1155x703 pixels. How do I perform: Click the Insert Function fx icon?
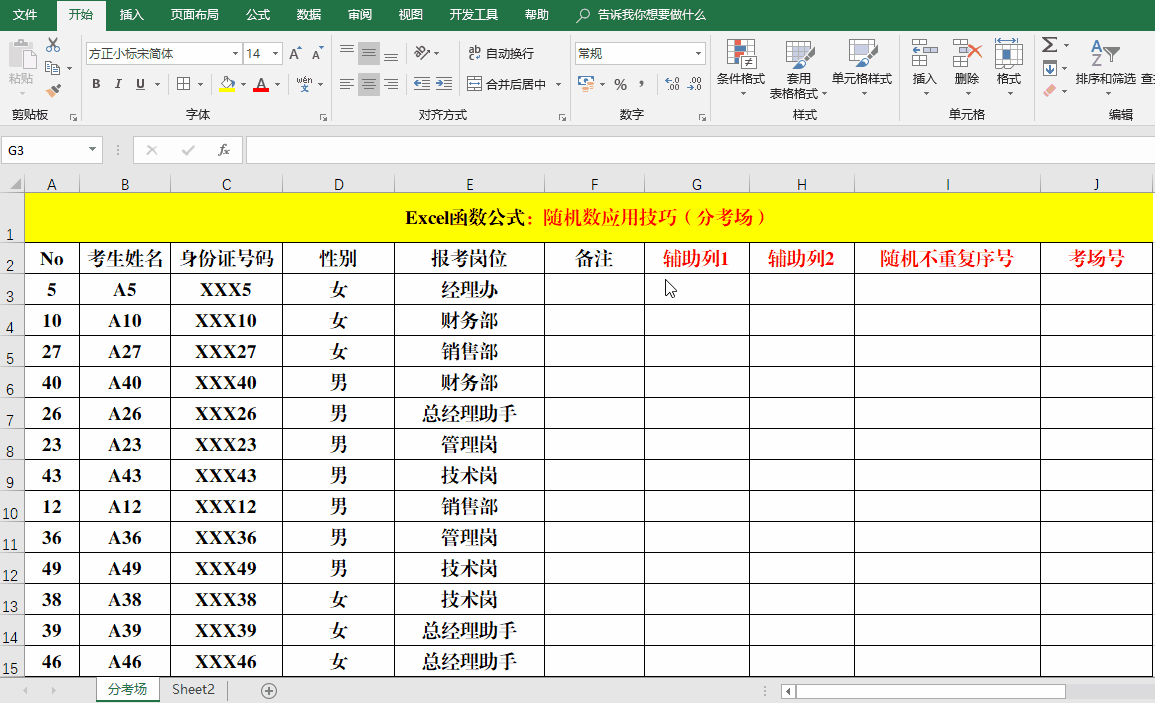click(224, 150)
